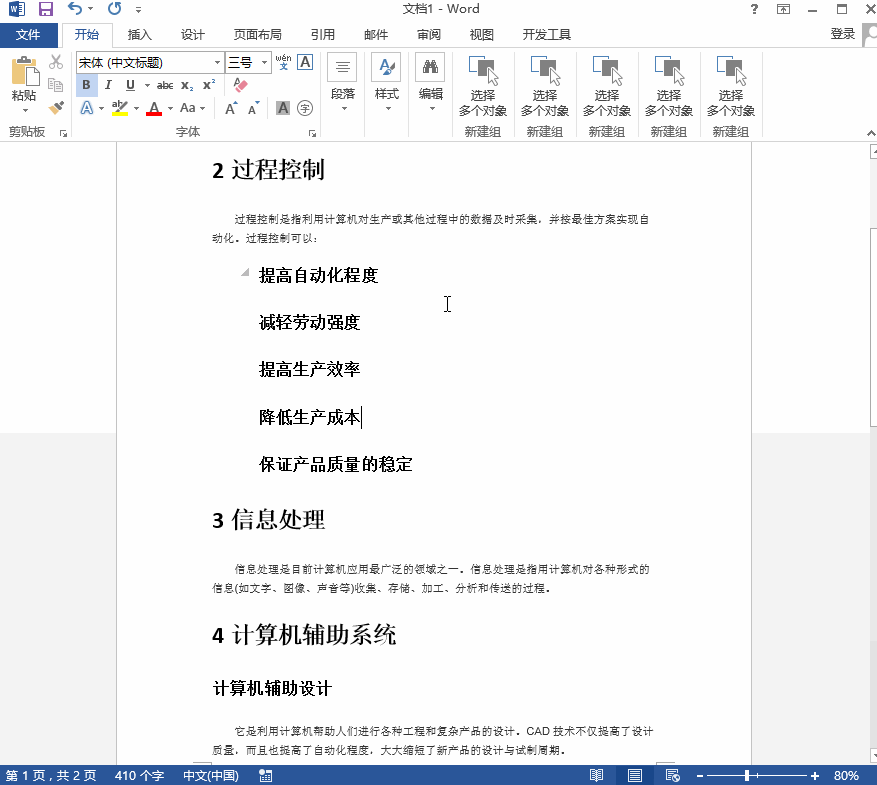Switch to the 页面布局 tab
Viewport: 877px width, 785px height.
257,35
